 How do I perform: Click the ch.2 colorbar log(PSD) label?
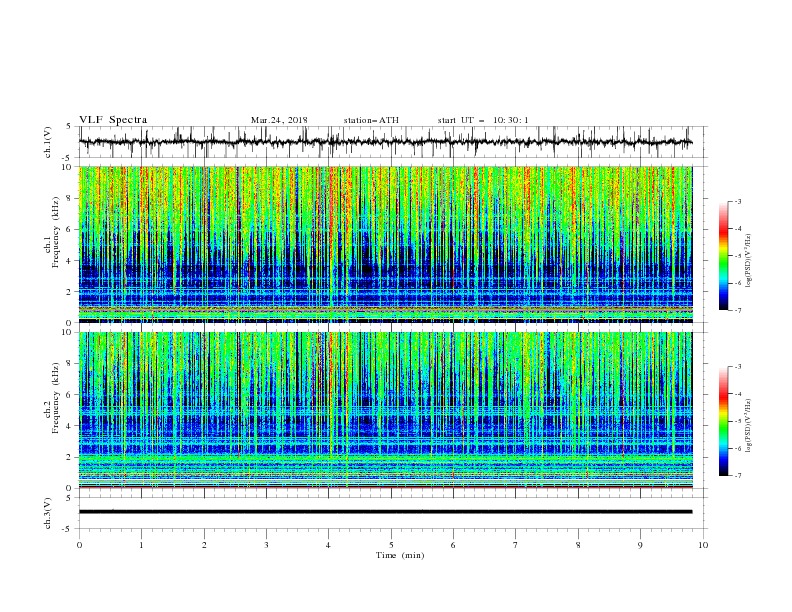tap(749, 426)
